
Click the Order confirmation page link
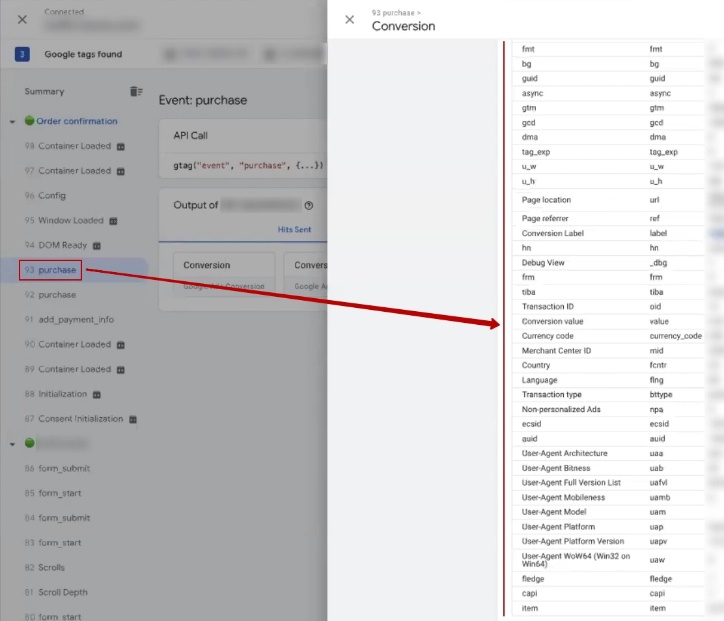tap(77, 121)
